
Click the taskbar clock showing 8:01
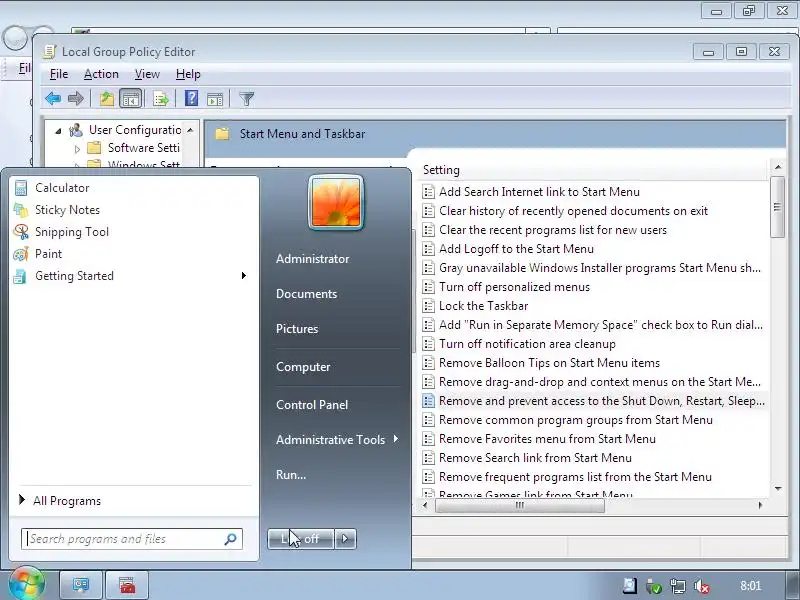751,586
